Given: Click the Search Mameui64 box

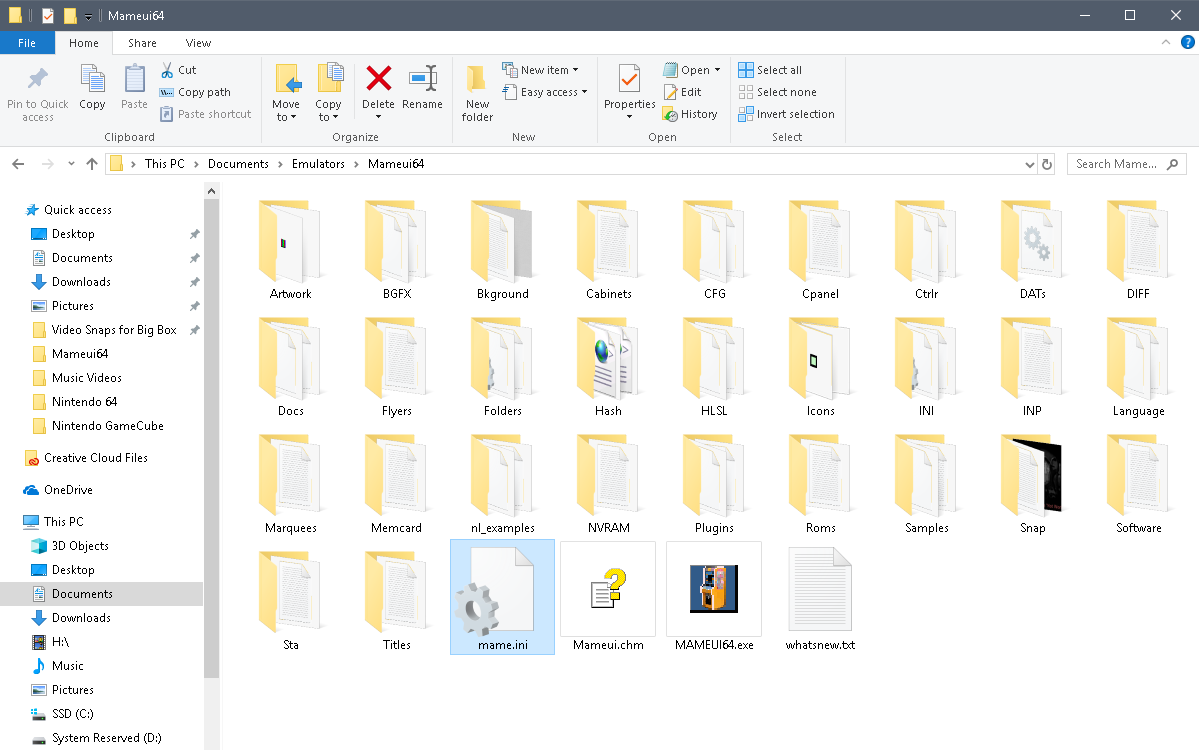Looking at the screenshot, I should click(1126, 164).
